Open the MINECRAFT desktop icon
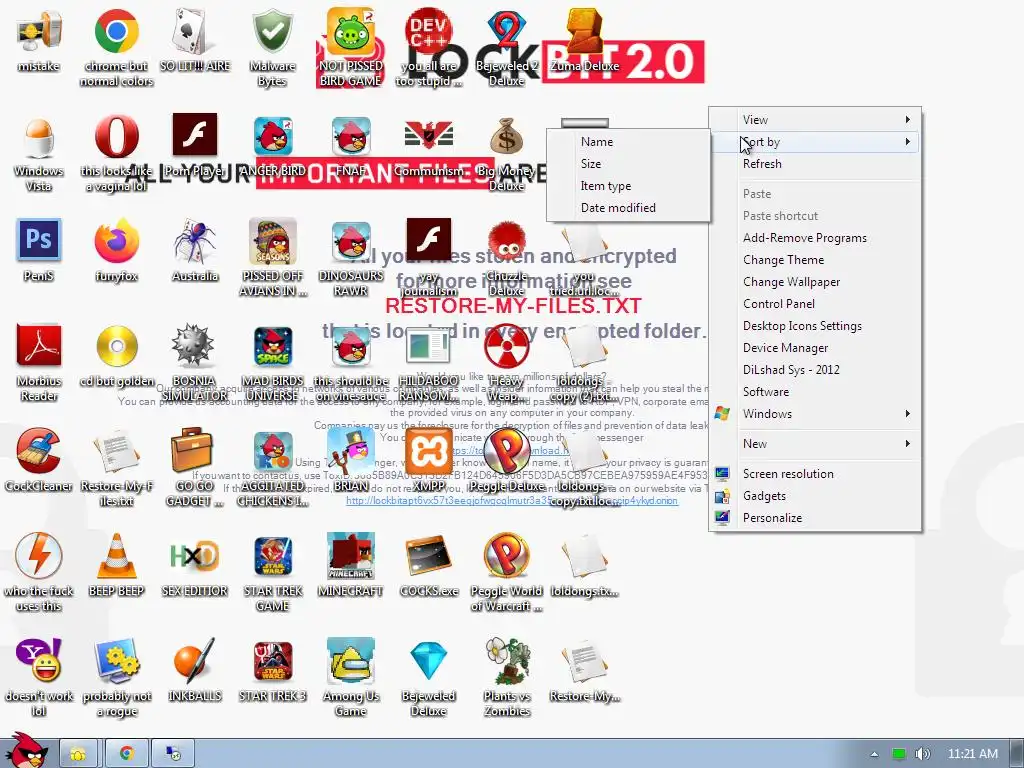Image resolution: width=1024 pixels, height=768 pixels. click(351, 566)
